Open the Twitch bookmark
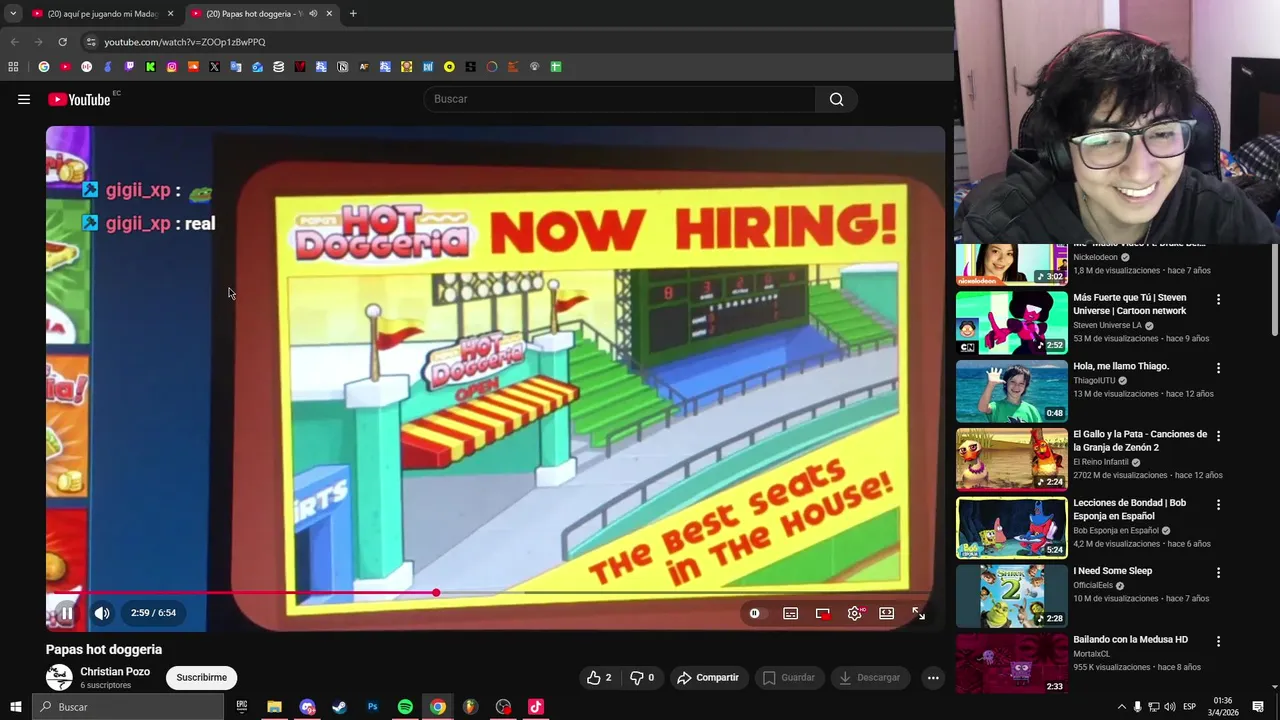Image resolution: width=1280 pixels, height=720 pixels. coord(129,67)
